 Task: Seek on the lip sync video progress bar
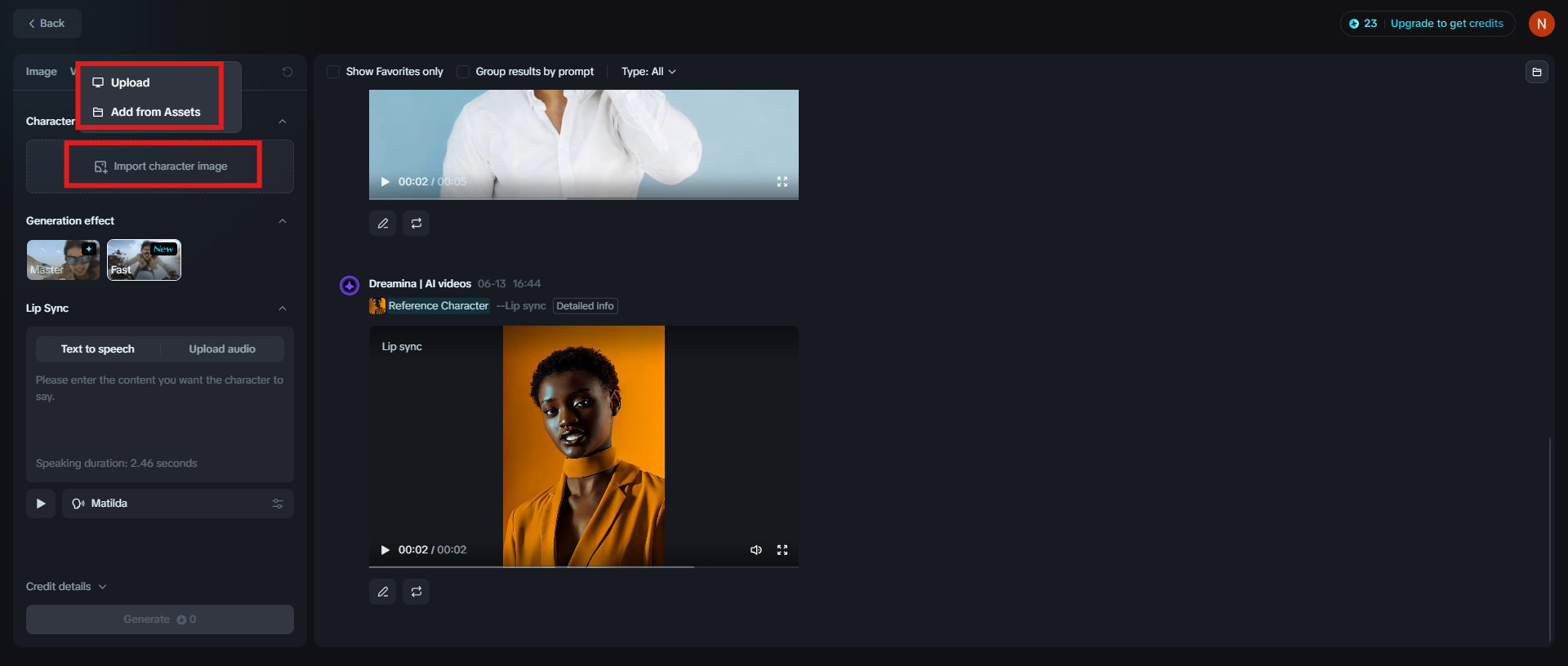(x=584, y=566)
